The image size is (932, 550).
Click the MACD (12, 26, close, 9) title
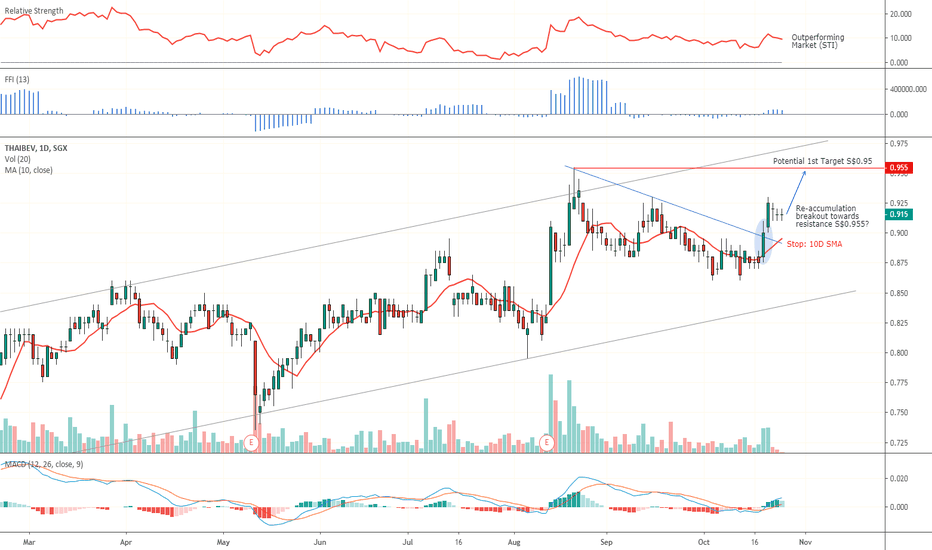(x=44, y=464)
